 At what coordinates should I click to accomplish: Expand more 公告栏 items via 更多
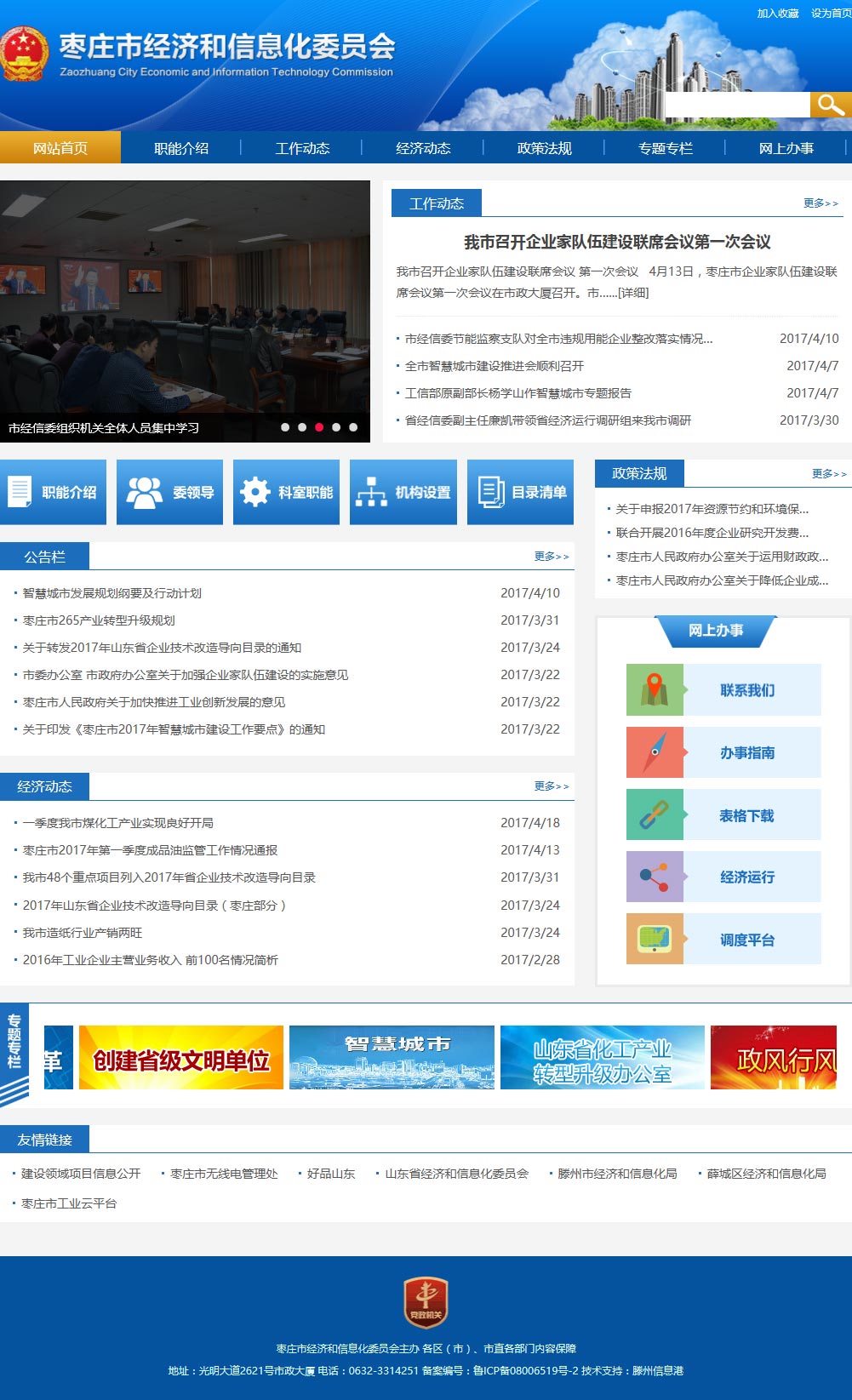[x=552, y=557]
